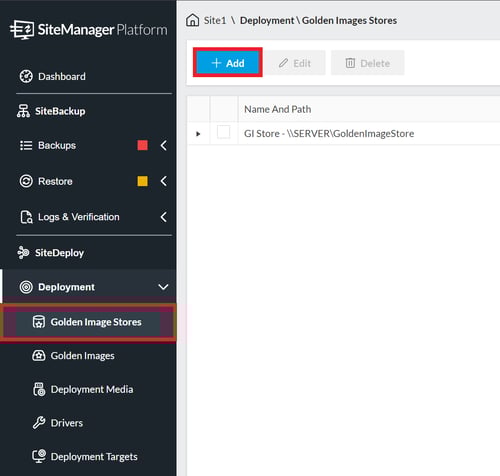Click the home icon in breadcrumb

[x=192, y=20]
